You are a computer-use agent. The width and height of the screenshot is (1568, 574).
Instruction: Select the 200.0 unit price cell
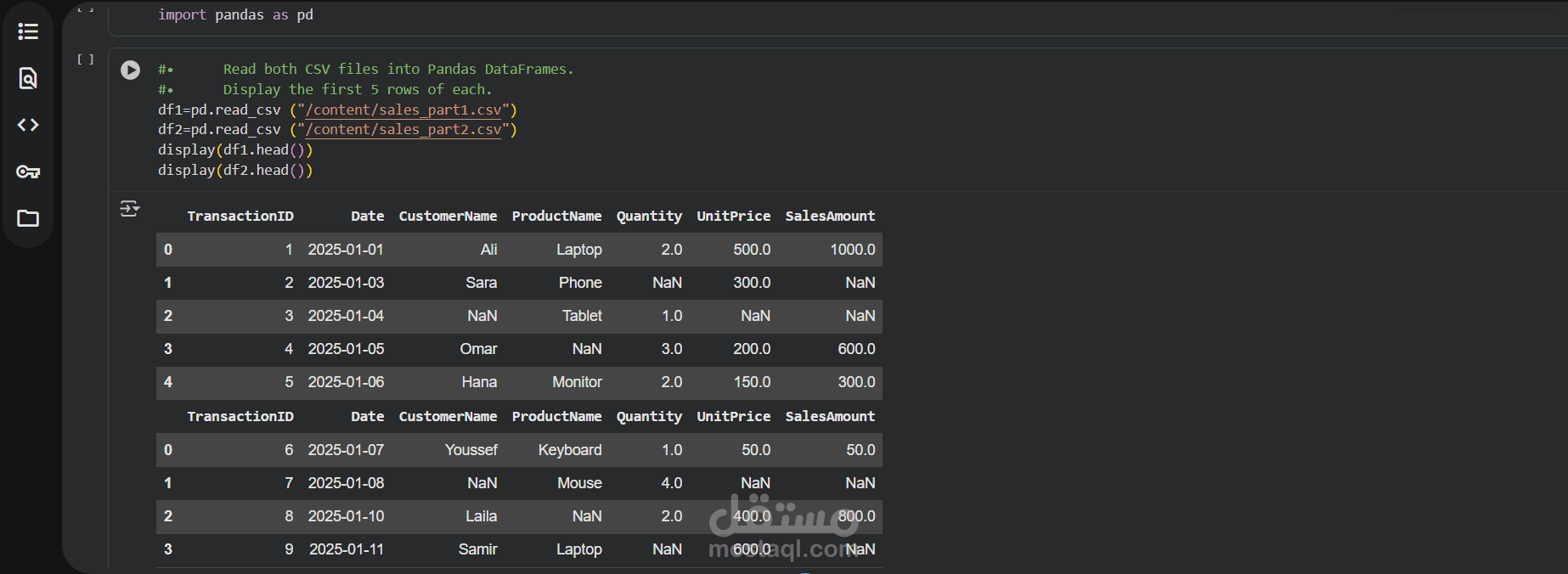(752, 349)
